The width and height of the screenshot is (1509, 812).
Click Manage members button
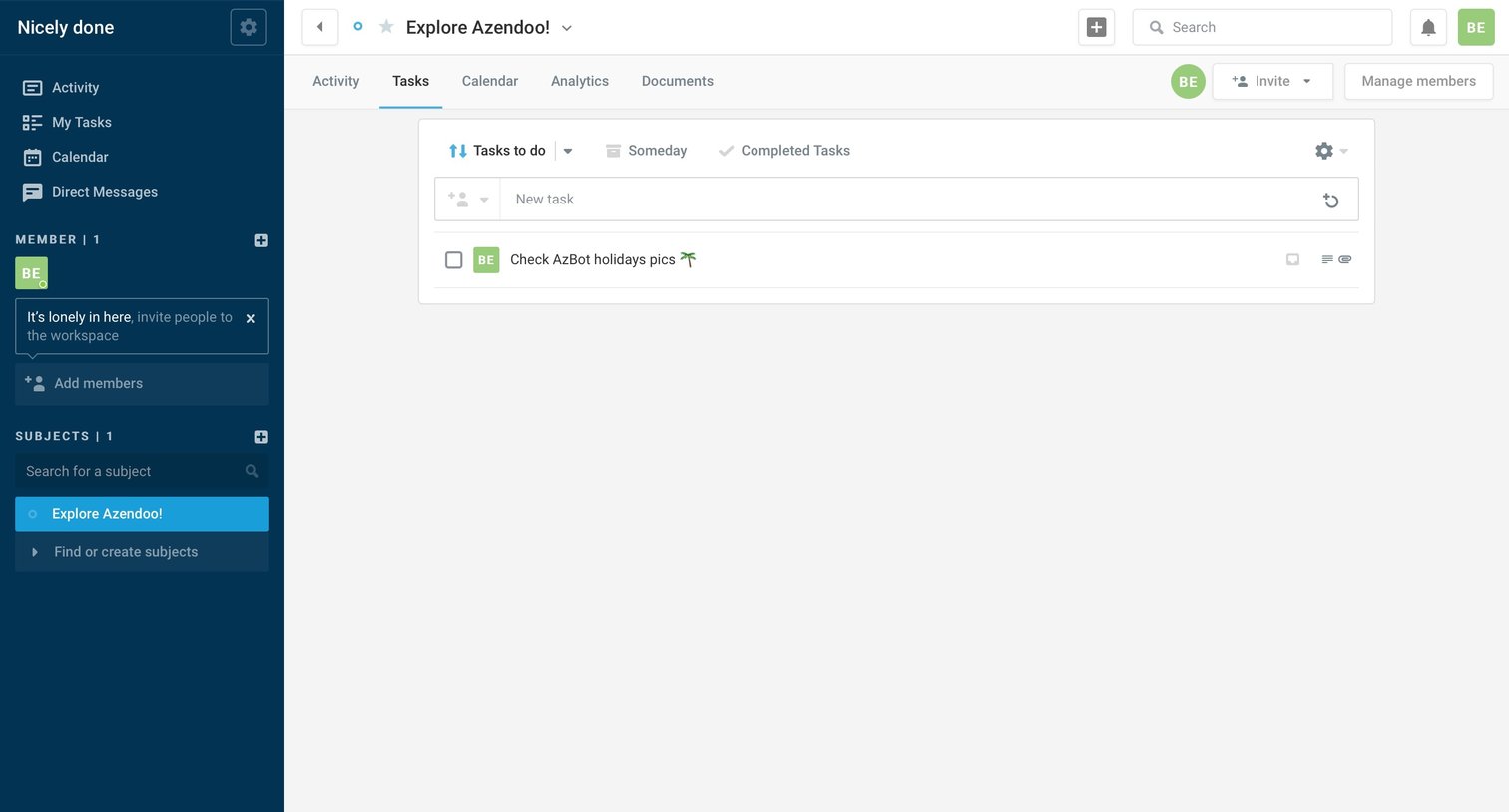coord(1418,82)
